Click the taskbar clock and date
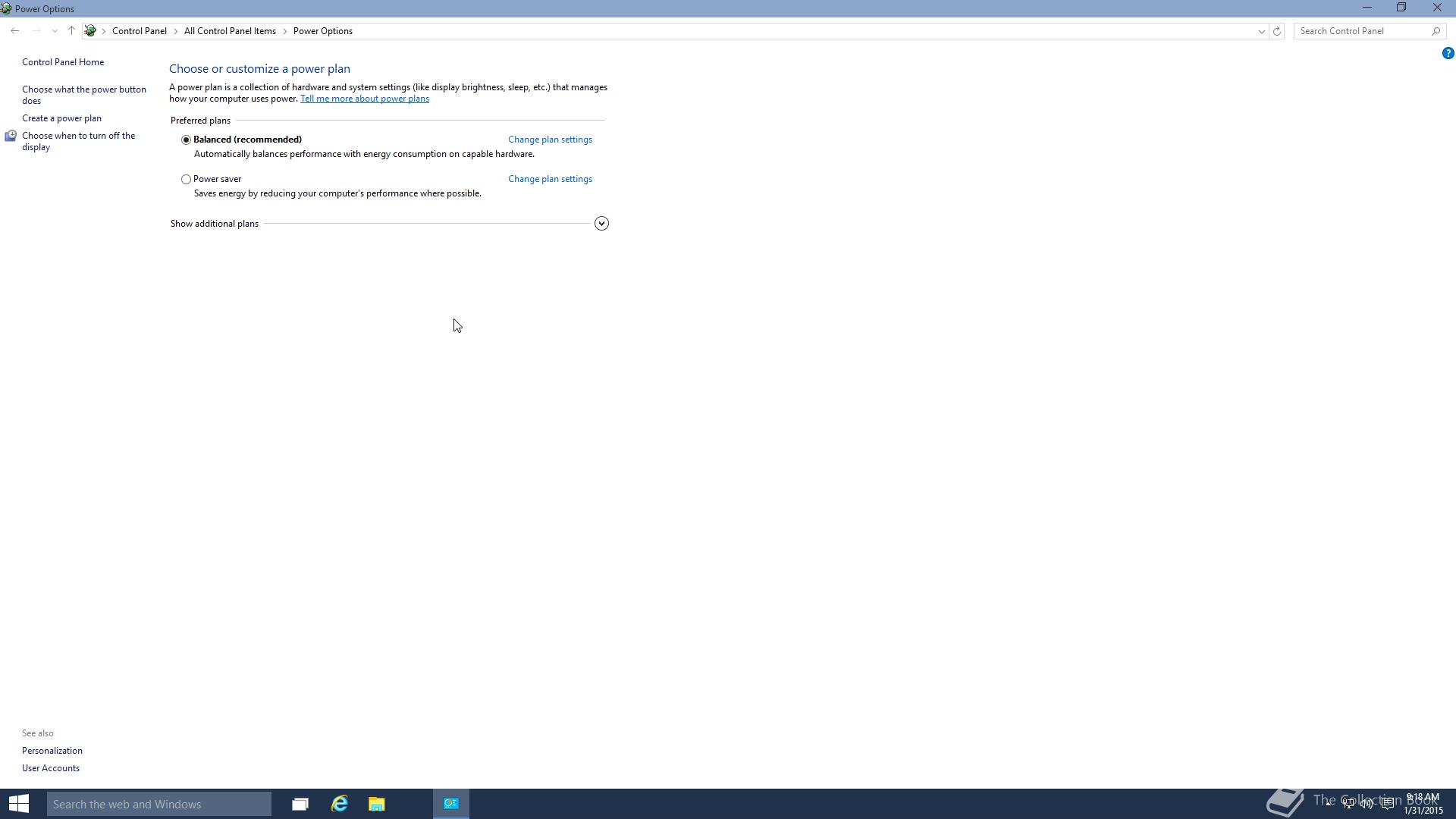 pyautogui.click(x=1423, y=804)
